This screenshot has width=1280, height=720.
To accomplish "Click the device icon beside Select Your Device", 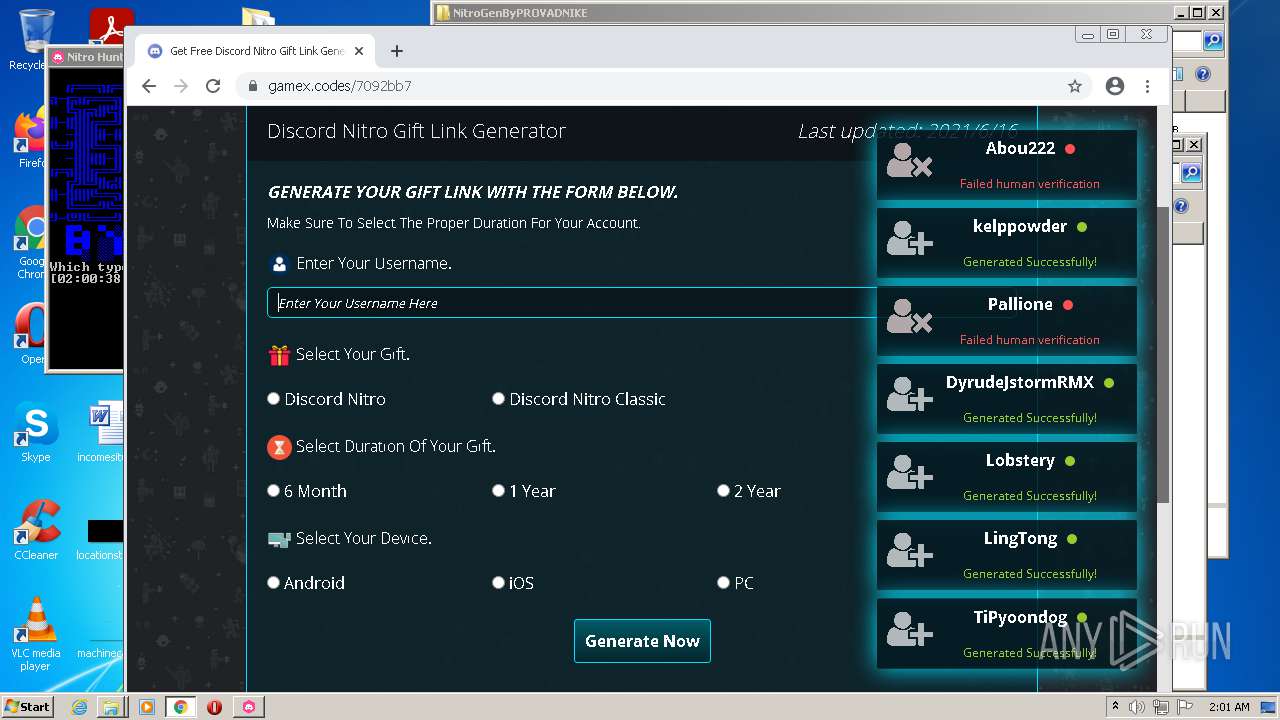I will (x=279, y=539).
